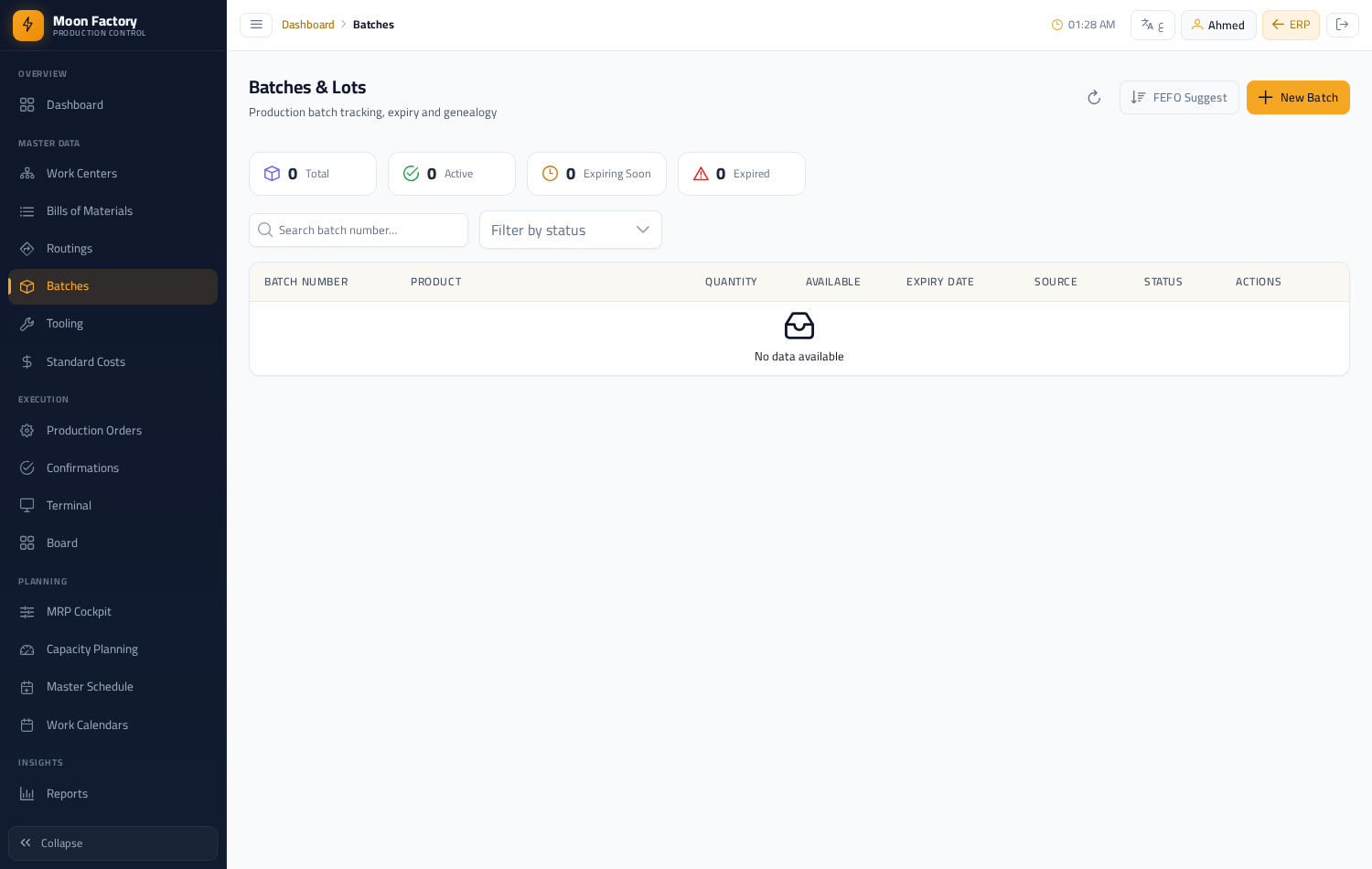Click the refresh icon beside FEFO Suggest
This screenshot has width=1372, height=869.
tap(1094, 98)
